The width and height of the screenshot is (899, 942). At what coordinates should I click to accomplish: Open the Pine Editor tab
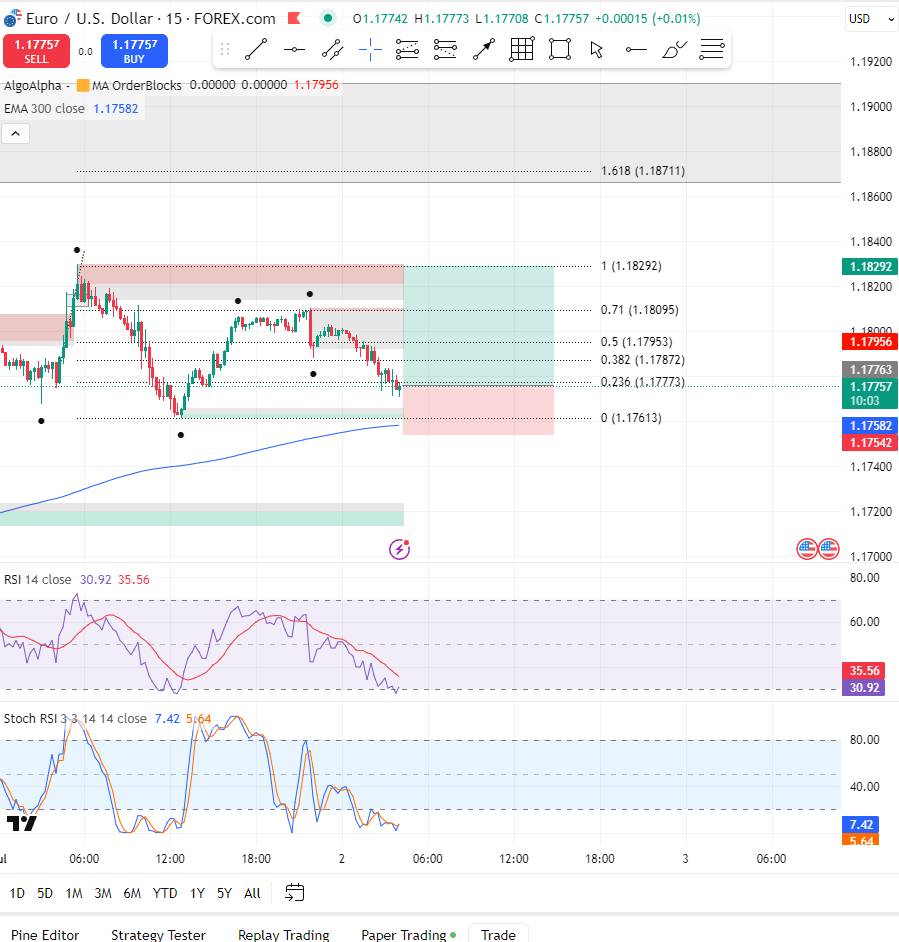(45, 934)
